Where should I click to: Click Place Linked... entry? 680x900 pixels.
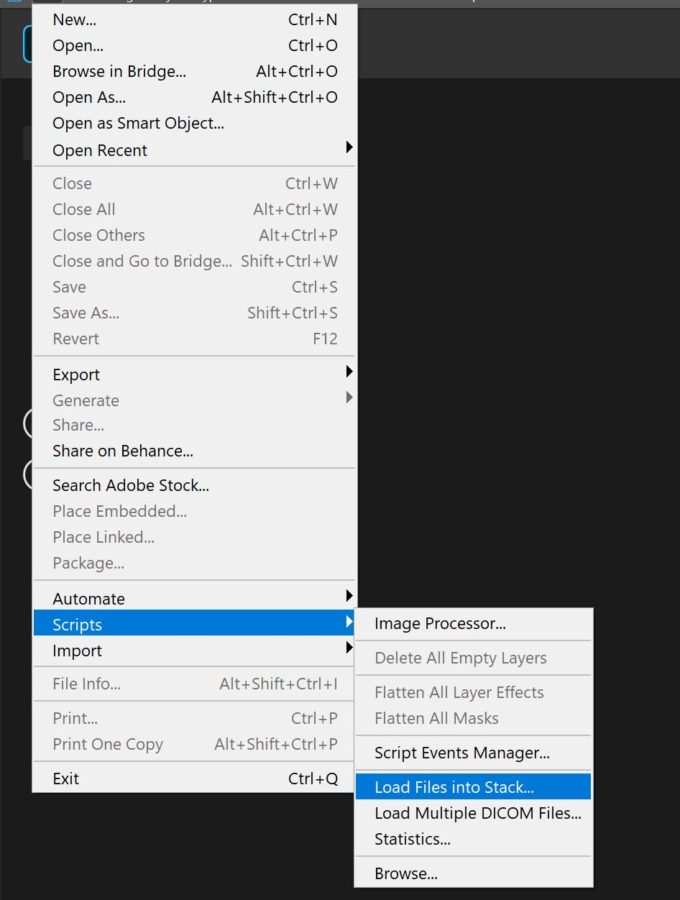[x=195, y=537]
